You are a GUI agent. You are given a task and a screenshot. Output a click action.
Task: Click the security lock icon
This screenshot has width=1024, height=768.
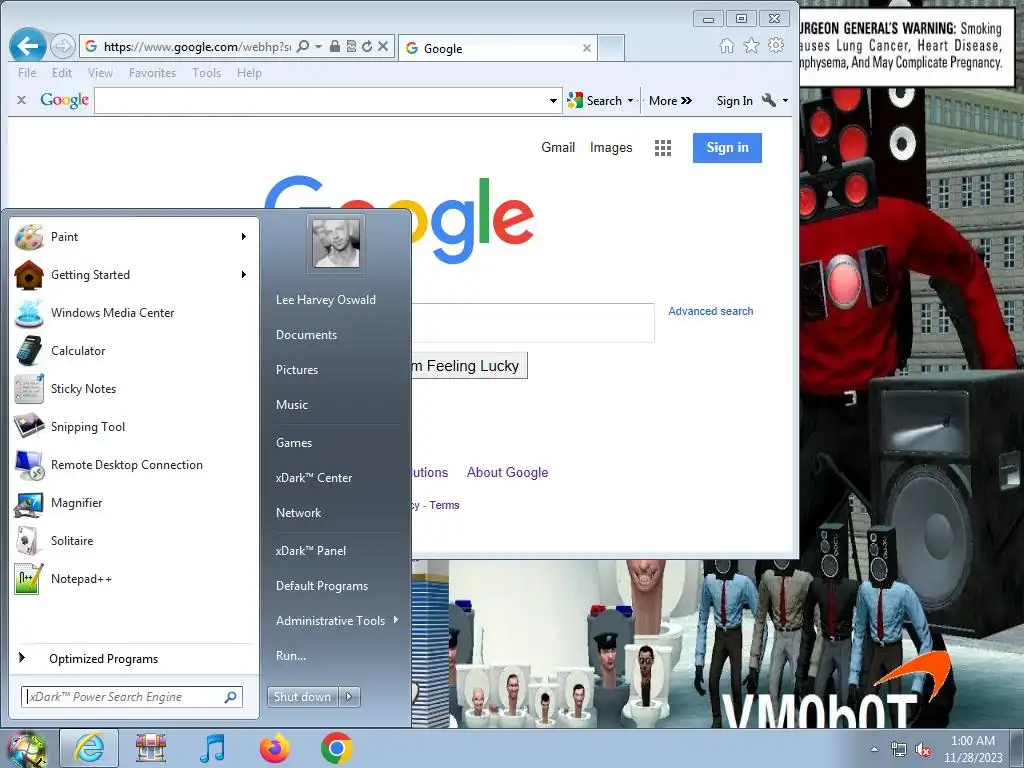pyautogui.click(x=334, y=46)
